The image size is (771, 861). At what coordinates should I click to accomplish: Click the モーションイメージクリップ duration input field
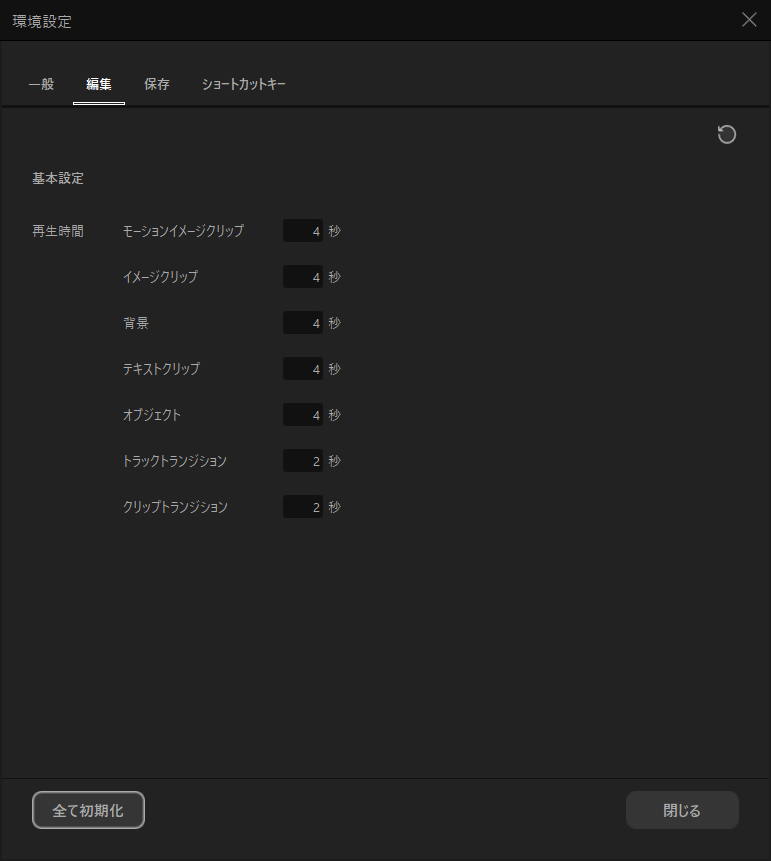[303, 231]
